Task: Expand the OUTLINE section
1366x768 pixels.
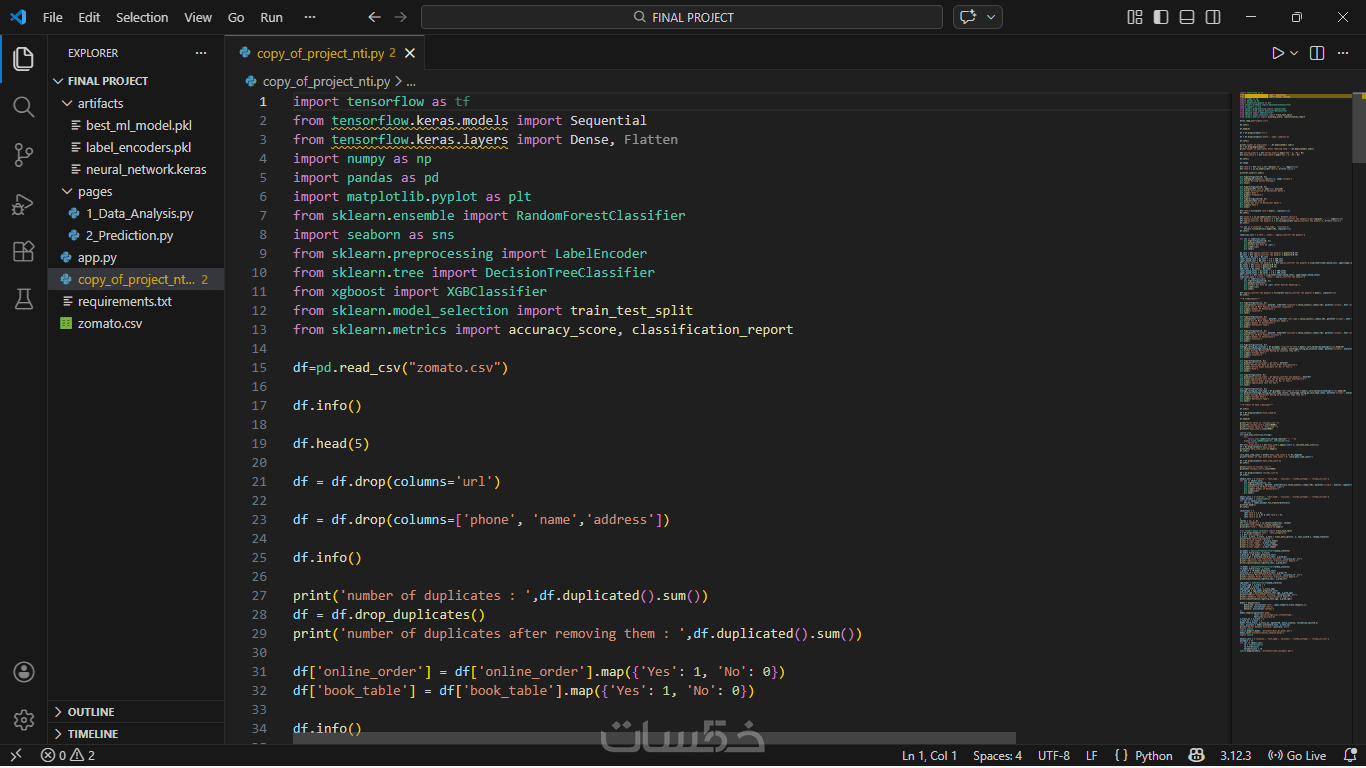Action: click(90, 712)
